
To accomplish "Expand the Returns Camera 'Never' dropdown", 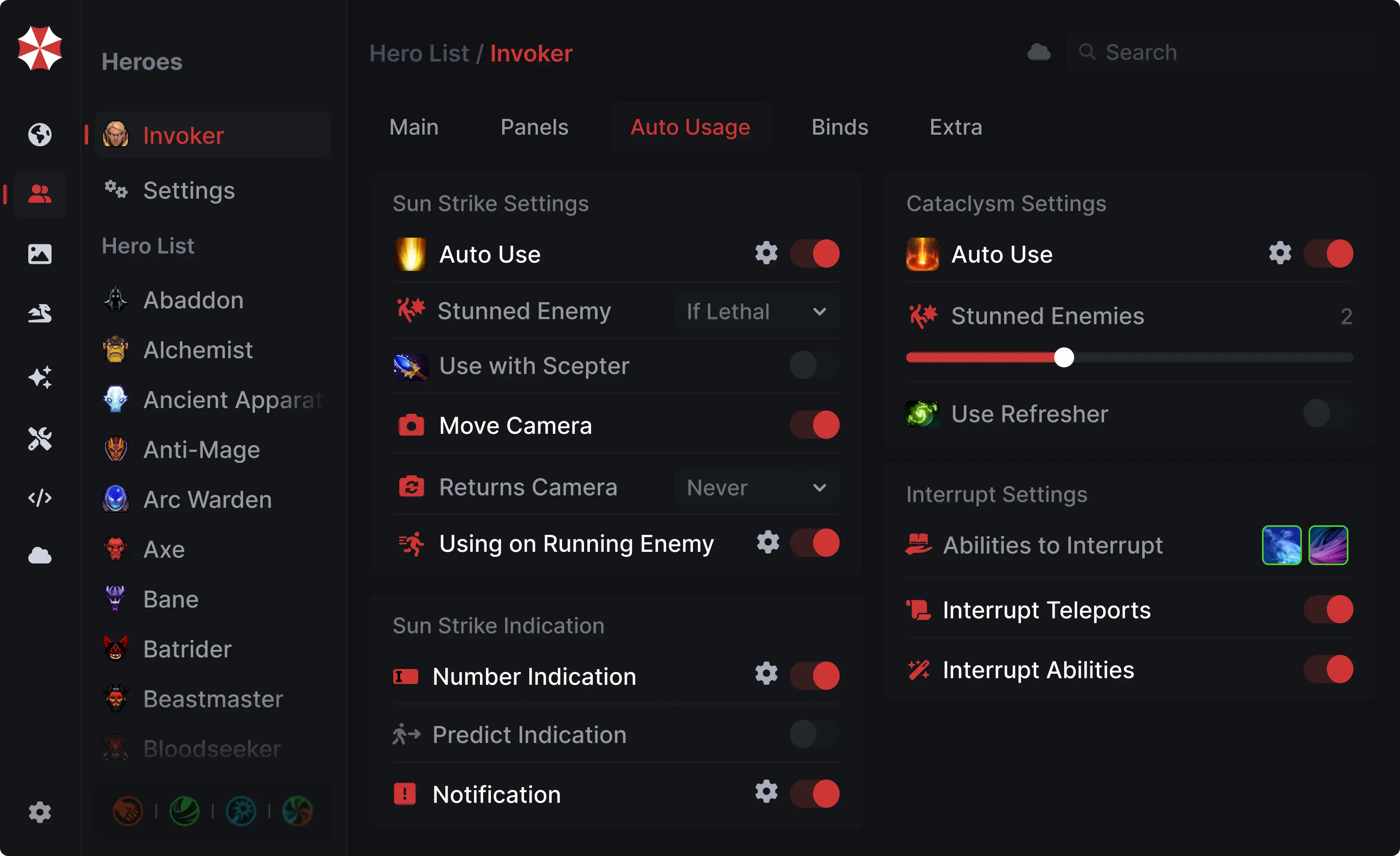I will pos(756,487).
